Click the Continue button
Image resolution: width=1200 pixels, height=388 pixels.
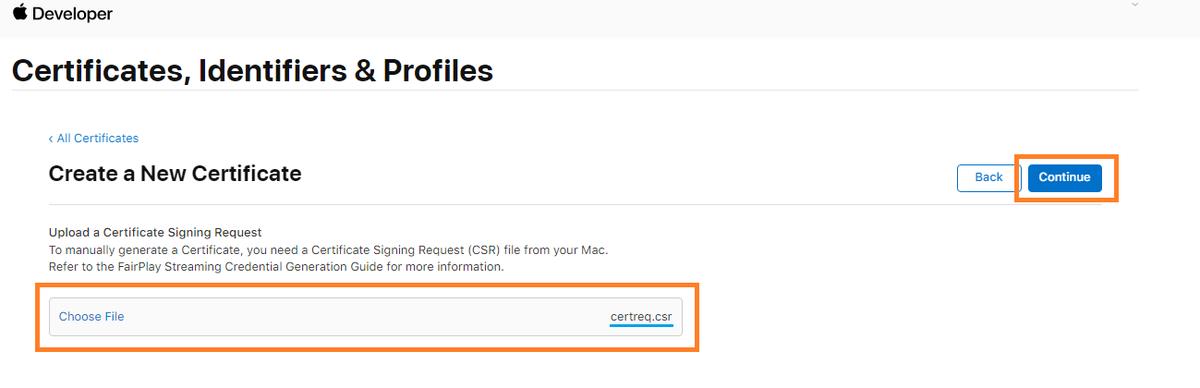[x=1064, y=177]
